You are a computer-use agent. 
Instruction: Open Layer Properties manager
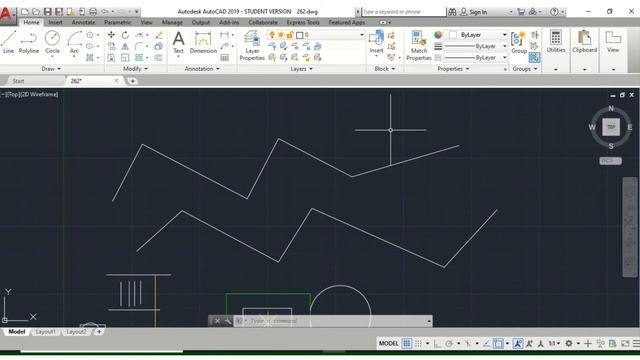(252, 46)
